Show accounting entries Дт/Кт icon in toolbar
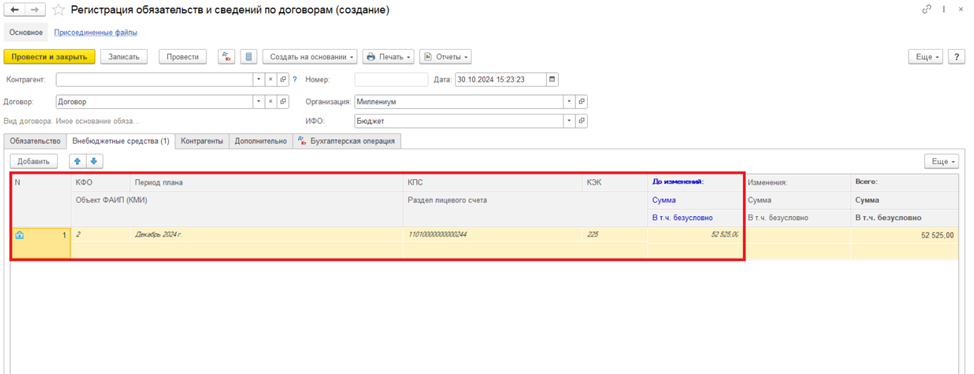 (226, 57)
